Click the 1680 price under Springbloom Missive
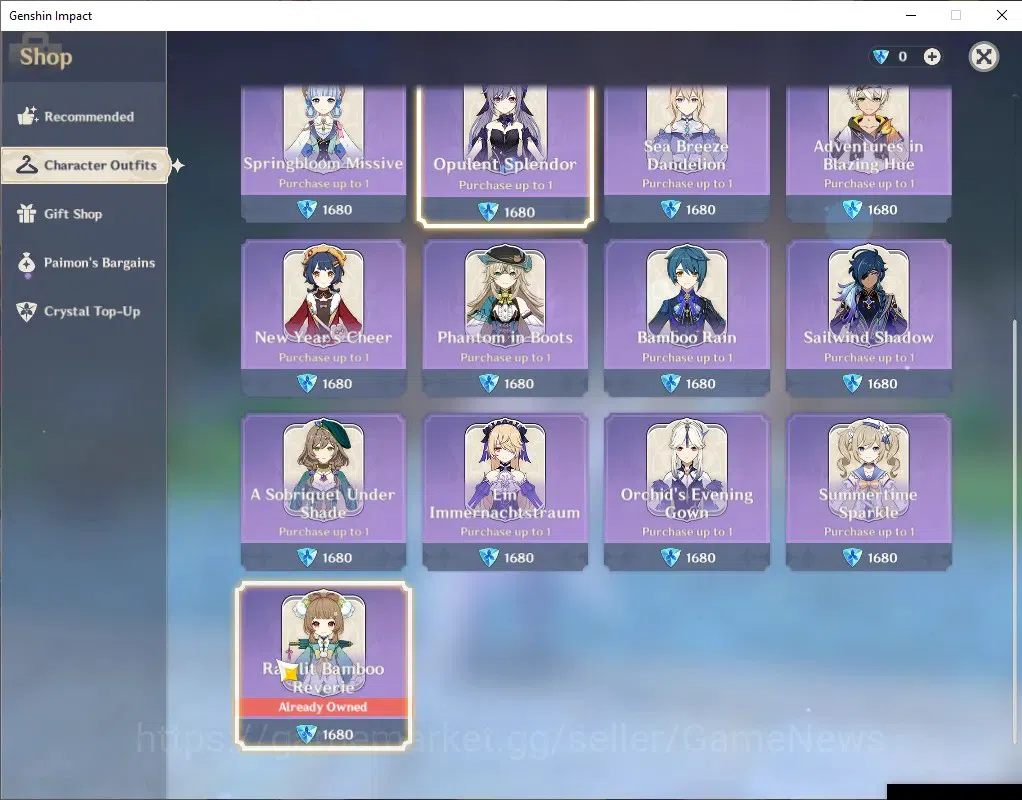The width and height of the screenshot is (1022, 800). (x=337, y=210)
